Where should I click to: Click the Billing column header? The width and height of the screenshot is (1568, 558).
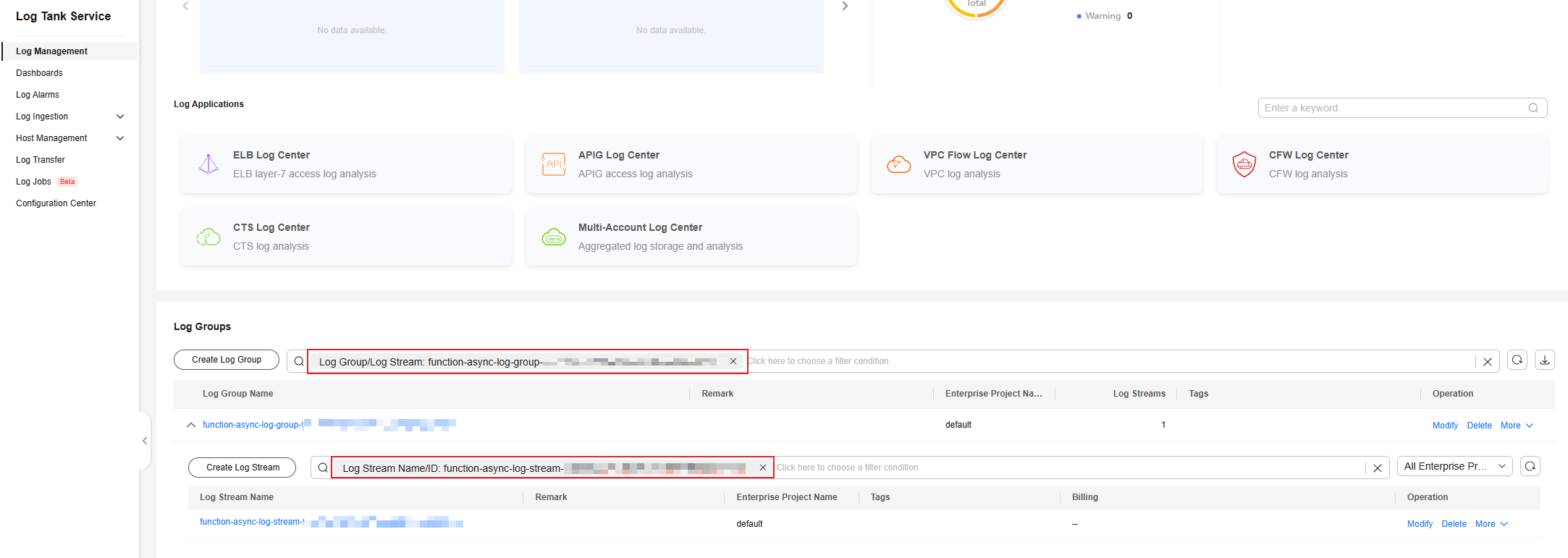point(1084,497)
